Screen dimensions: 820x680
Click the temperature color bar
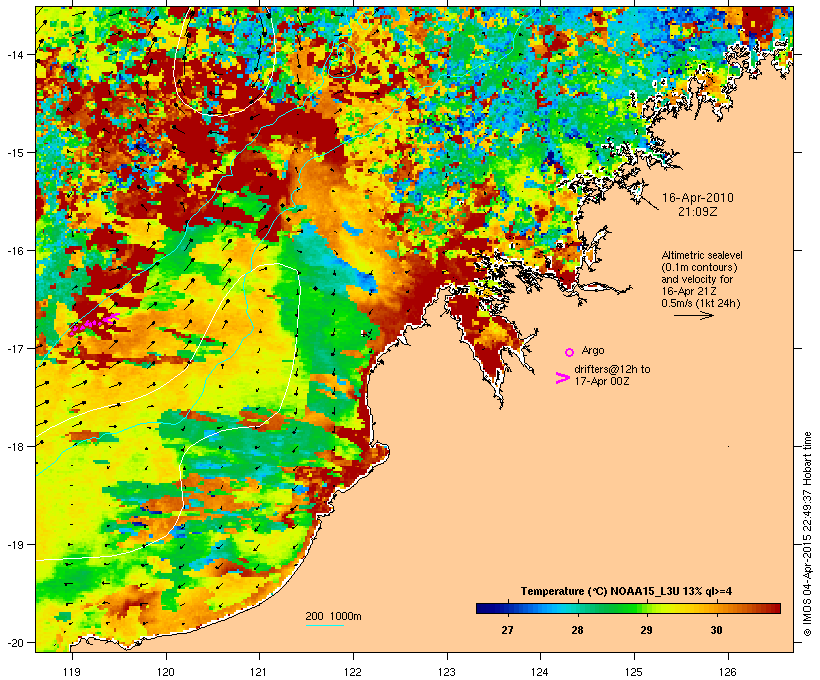[x=628, y=608]
